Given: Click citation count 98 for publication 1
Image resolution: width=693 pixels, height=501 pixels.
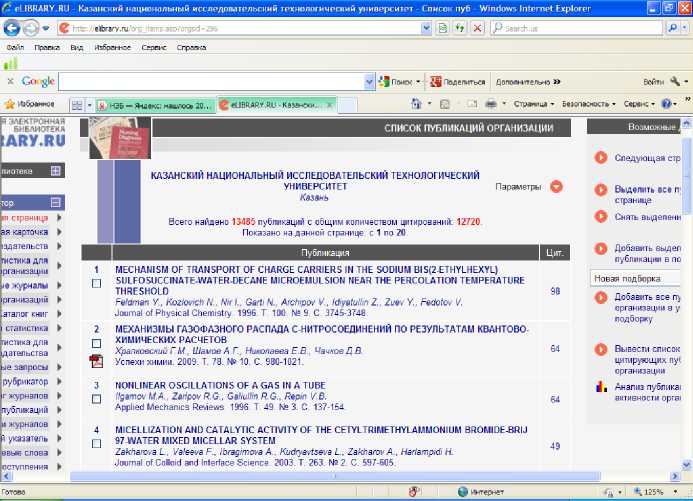Looking at the screenshot, I should 555,291.
